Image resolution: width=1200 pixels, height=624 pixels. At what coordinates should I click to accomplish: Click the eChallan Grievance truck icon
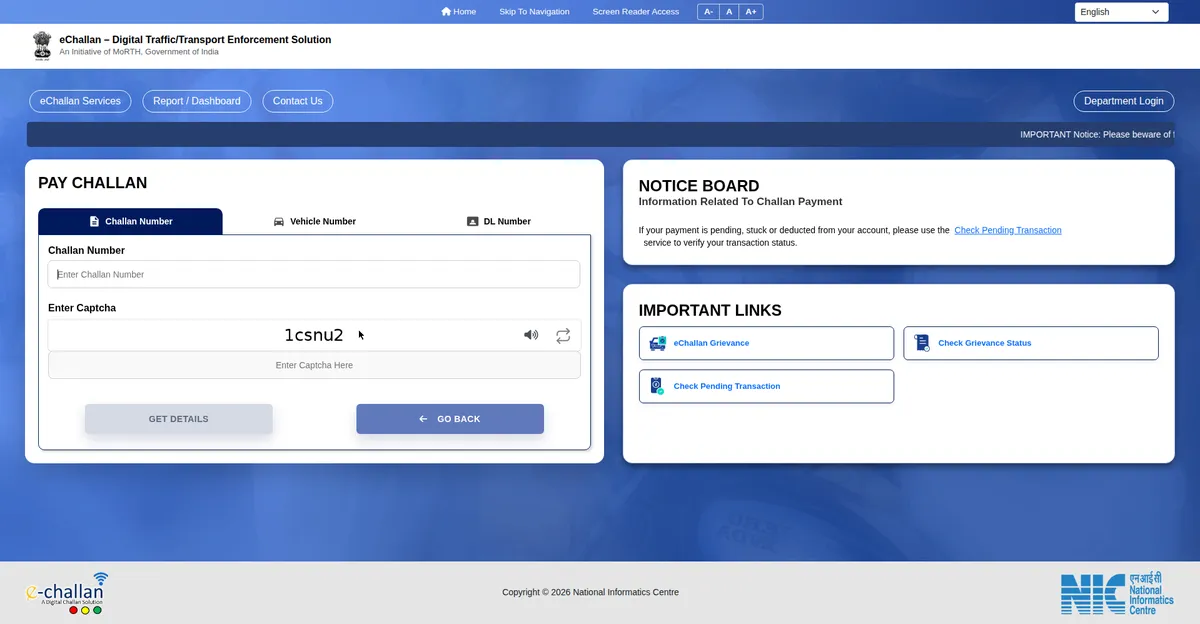click(x=657, y=343)
